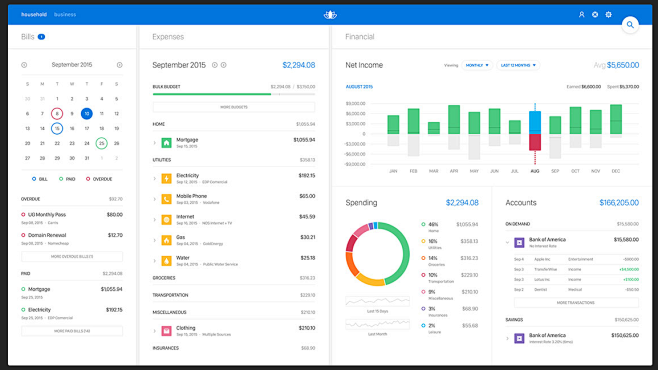Screen dimensions: 658x370
Task: Open the user profile icon
Action: tap(582, 15)
